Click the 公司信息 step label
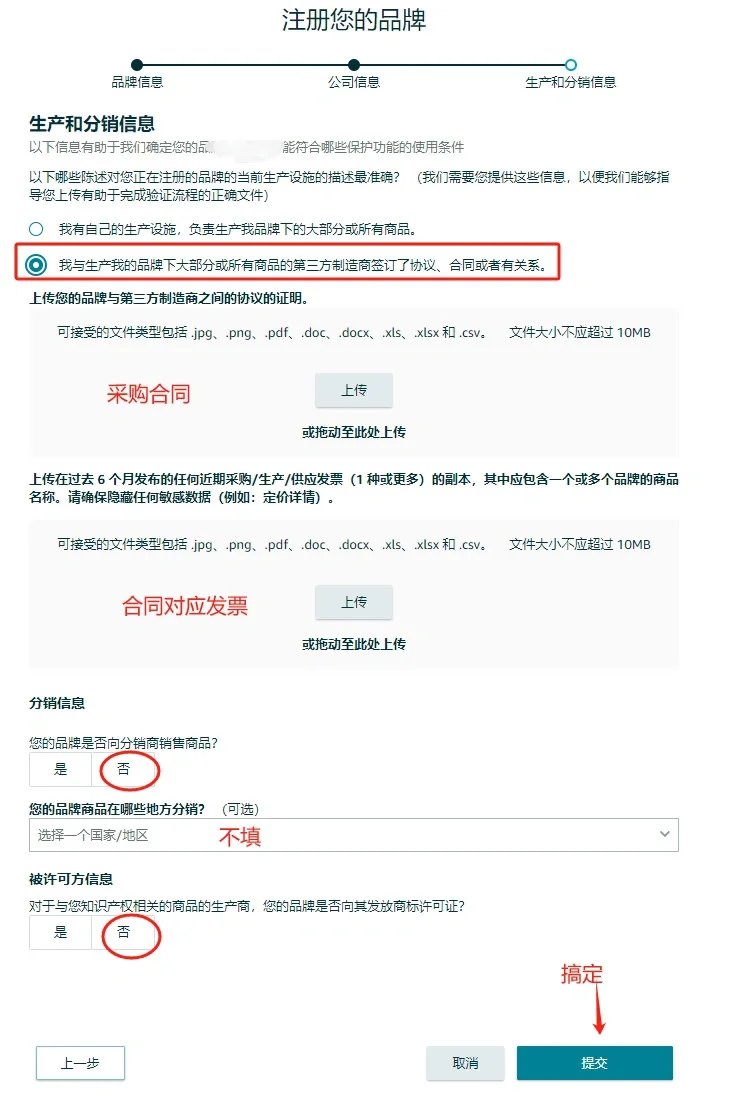Screen dimensions: 729x1101 353,82
